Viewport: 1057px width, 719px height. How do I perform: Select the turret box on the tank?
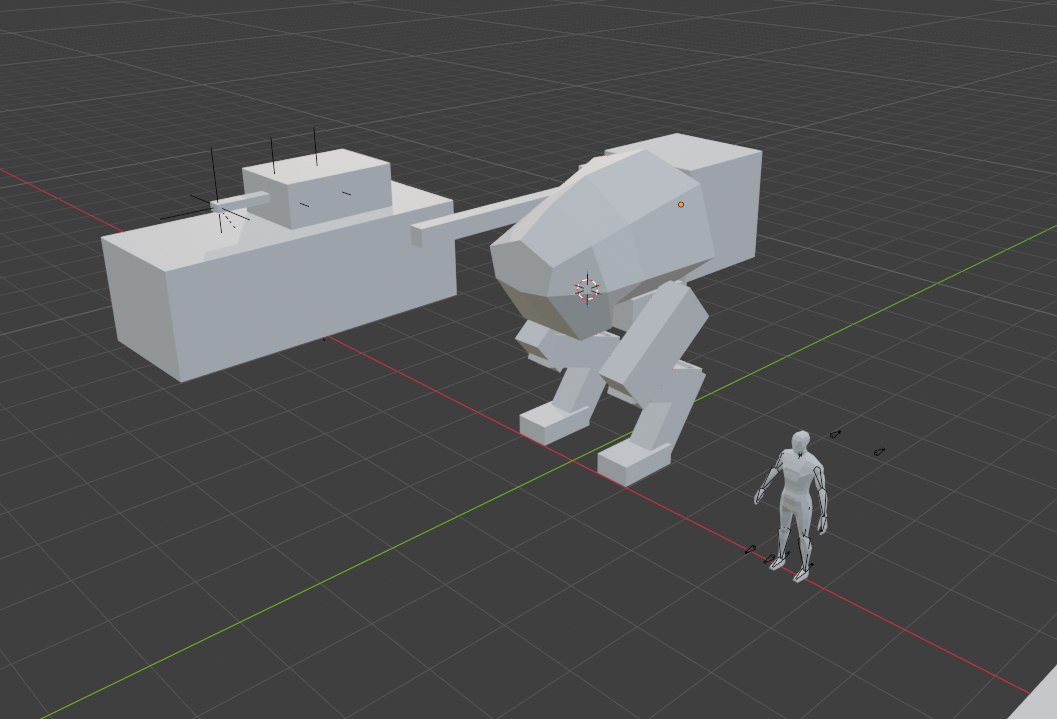[317, 188]
